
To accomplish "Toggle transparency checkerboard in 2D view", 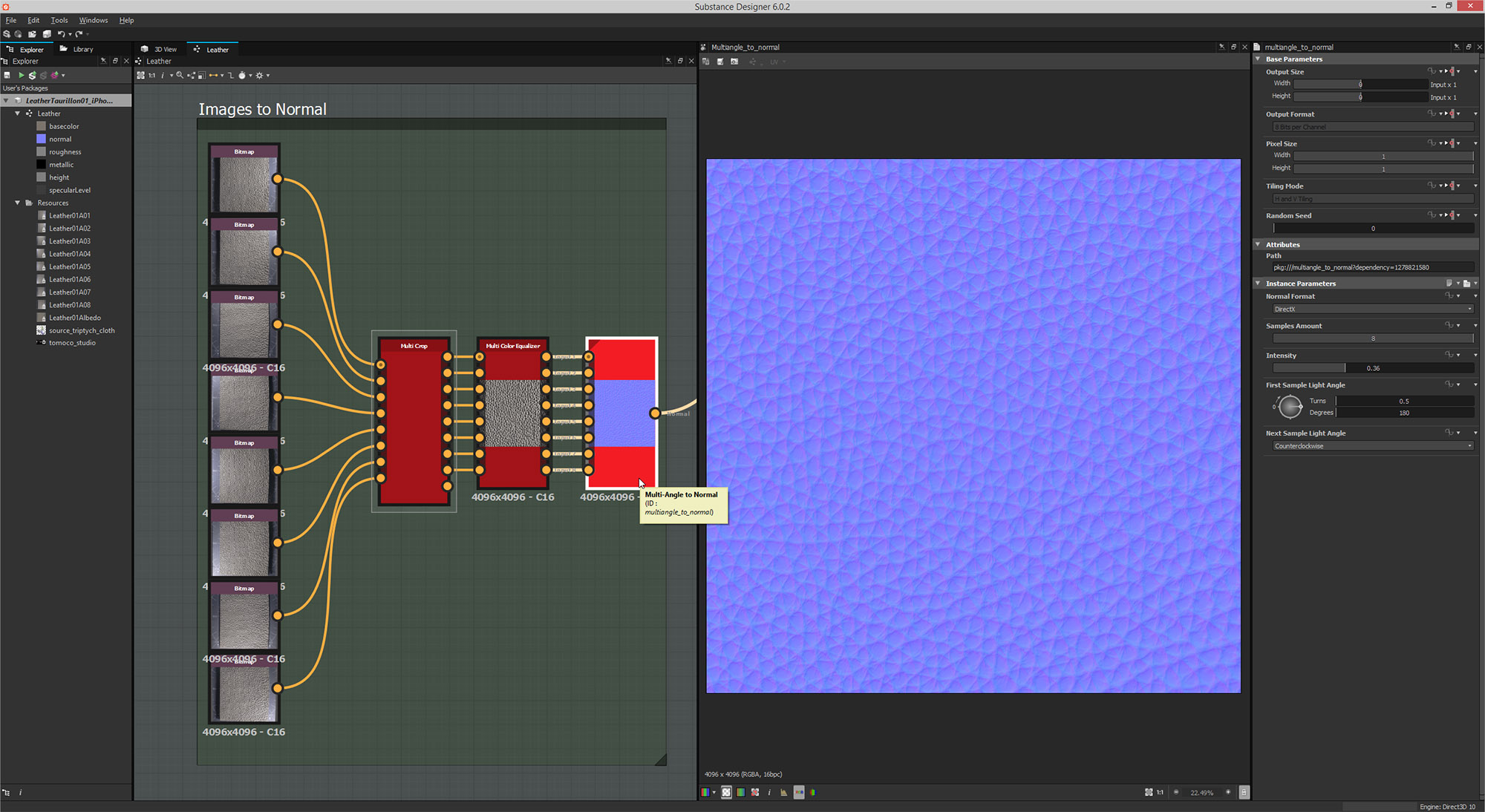I will 726,792.
